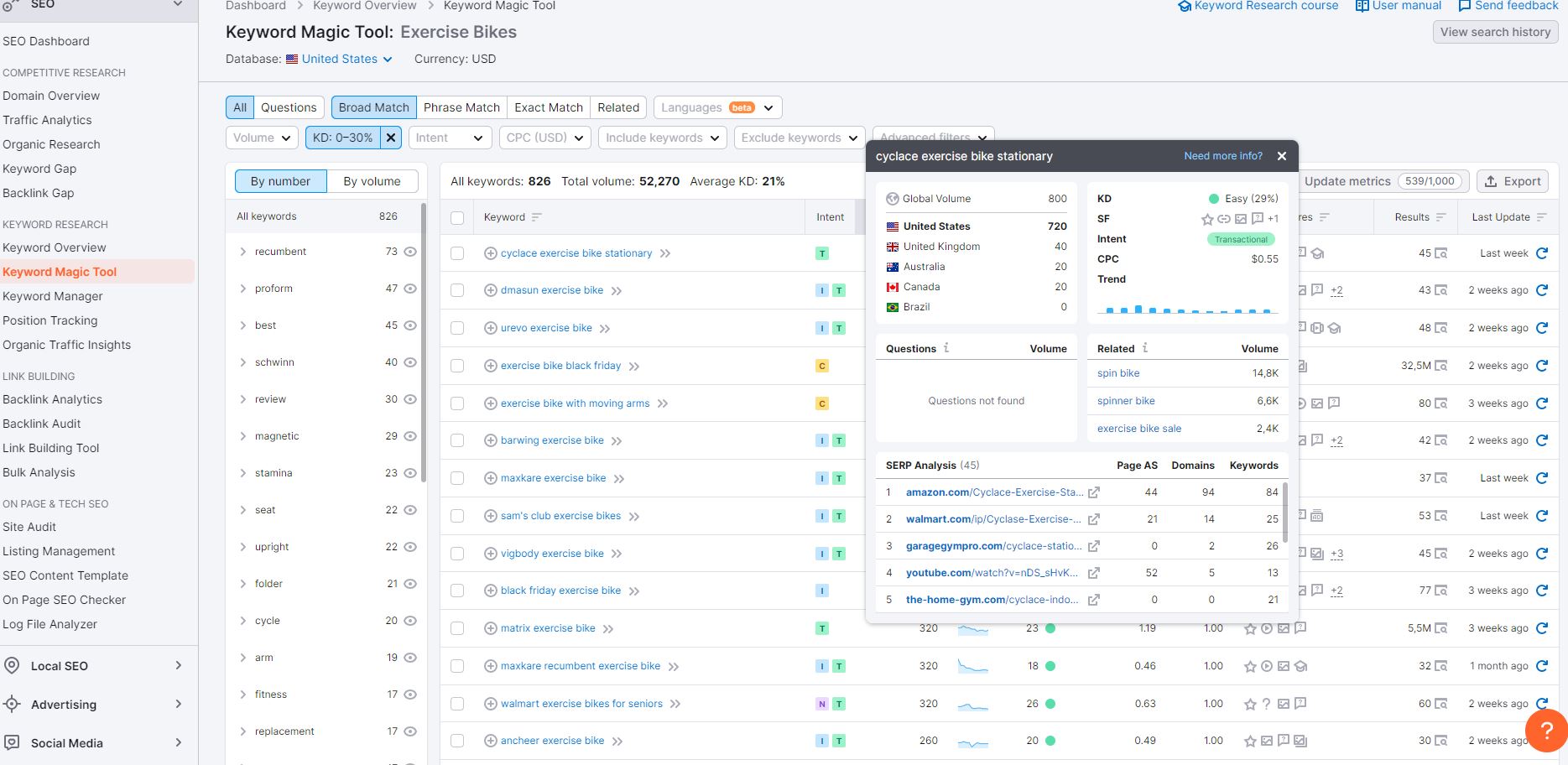Open the Volume filter dropdown
The image size is (1568, 765).
[x=262, y=138]
